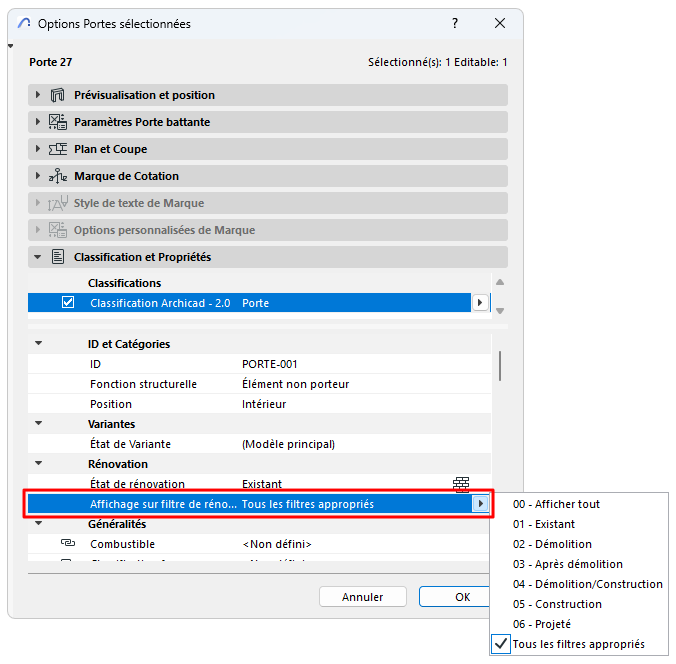The height and width of the screenshot is (664, 676).
Task: Click the Annuler button
Action: click(x=363, y=597)
